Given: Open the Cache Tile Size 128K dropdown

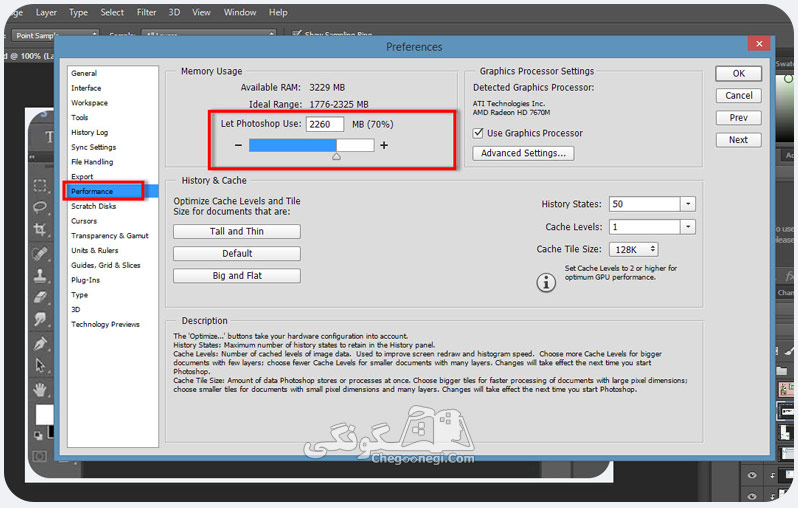Looking at the screenshot, I should pyautogui.click(x=634, y=249).
